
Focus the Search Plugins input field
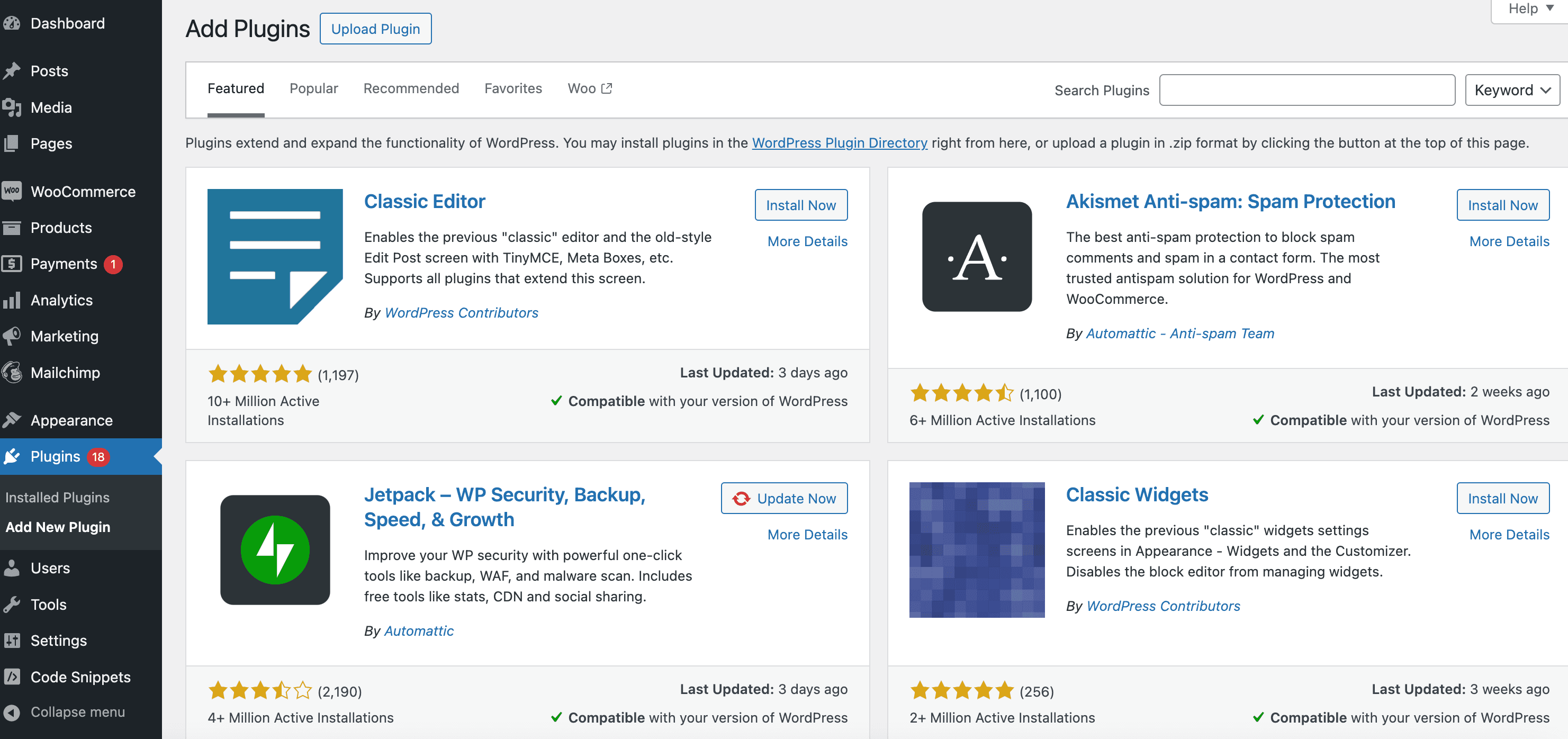click(x=1307, y=90)
